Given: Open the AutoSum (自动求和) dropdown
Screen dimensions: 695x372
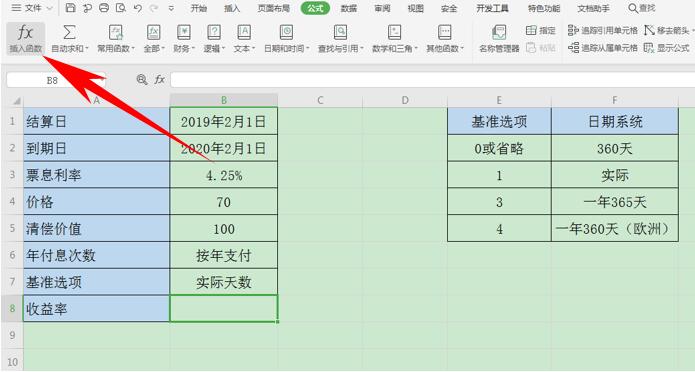Looking at the screenshot, I should click(x=70, y=39).
